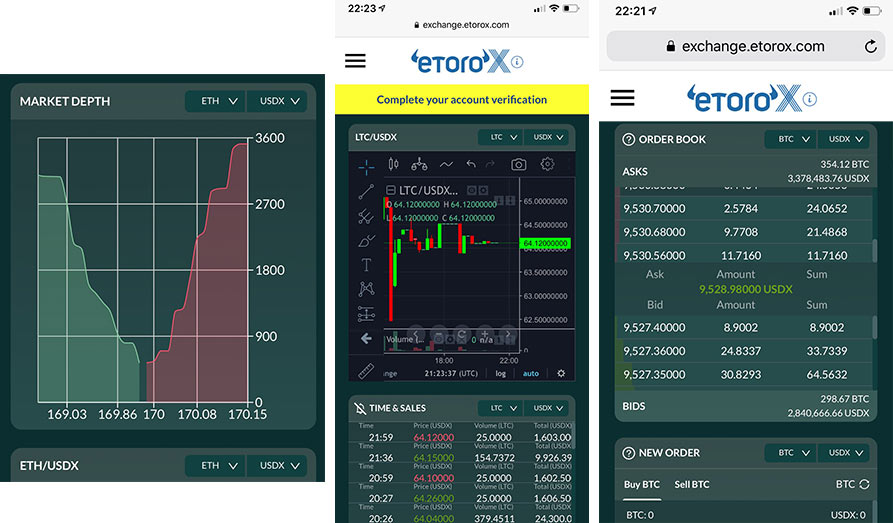Image resolution: width=893 pixels, height=523 pixels.
Task: Select the ruler measure tool
Action: click(x=366, y=371)
